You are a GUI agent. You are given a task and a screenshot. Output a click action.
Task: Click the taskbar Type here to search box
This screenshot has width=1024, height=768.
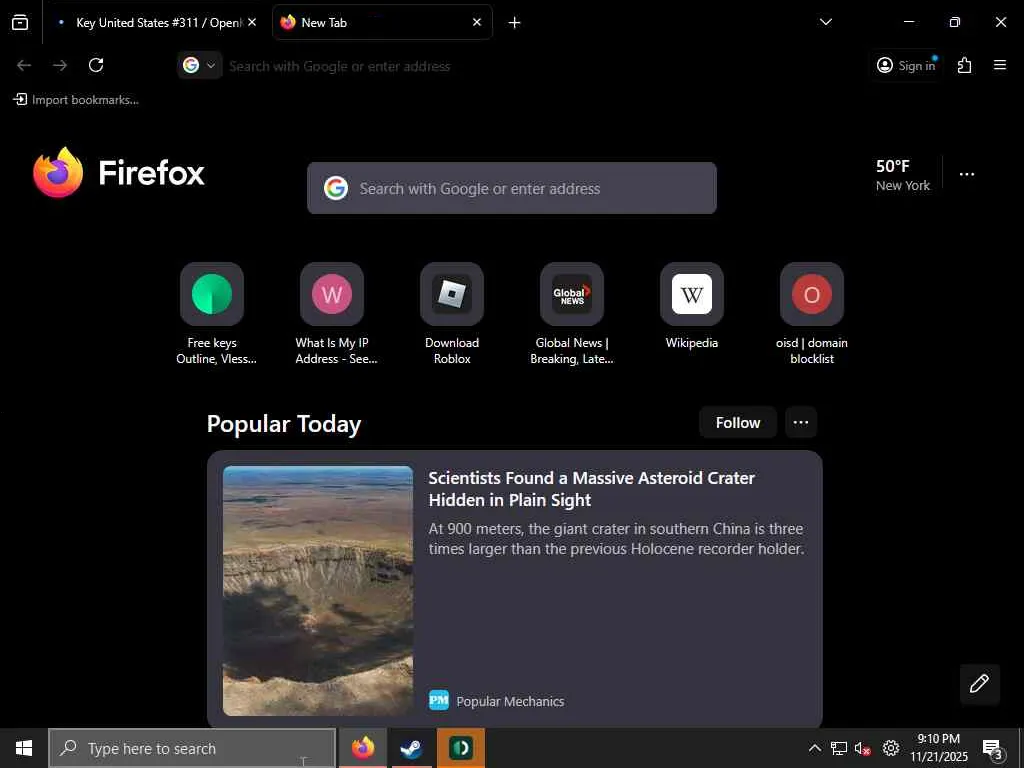[x=193, y=748]
